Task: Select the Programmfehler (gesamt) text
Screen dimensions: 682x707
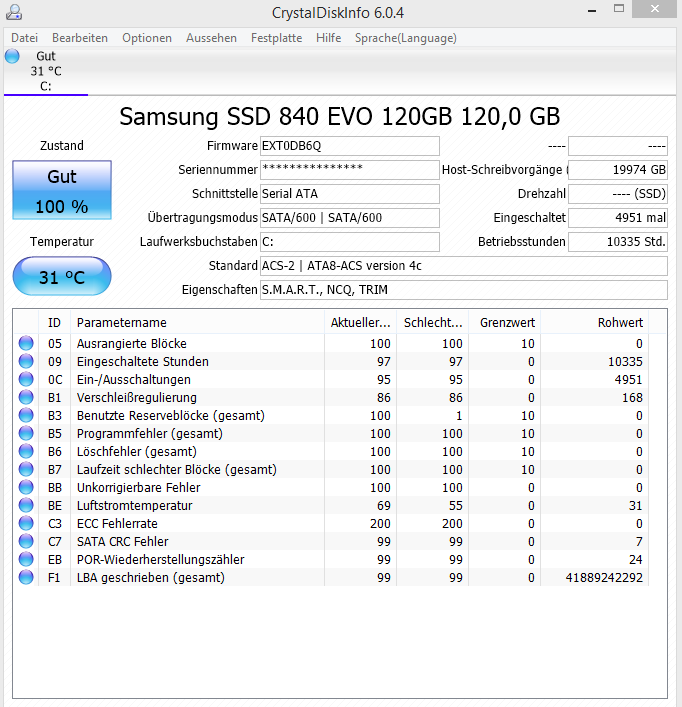Action: pos(150,434)
